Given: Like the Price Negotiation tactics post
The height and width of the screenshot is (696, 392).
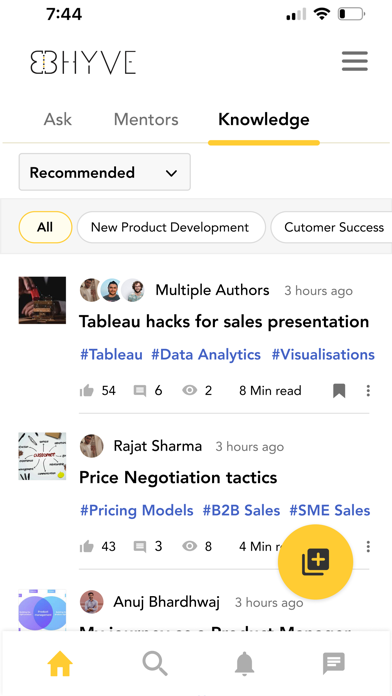Looking at the screenshot, I should click(x=87, y=546).
